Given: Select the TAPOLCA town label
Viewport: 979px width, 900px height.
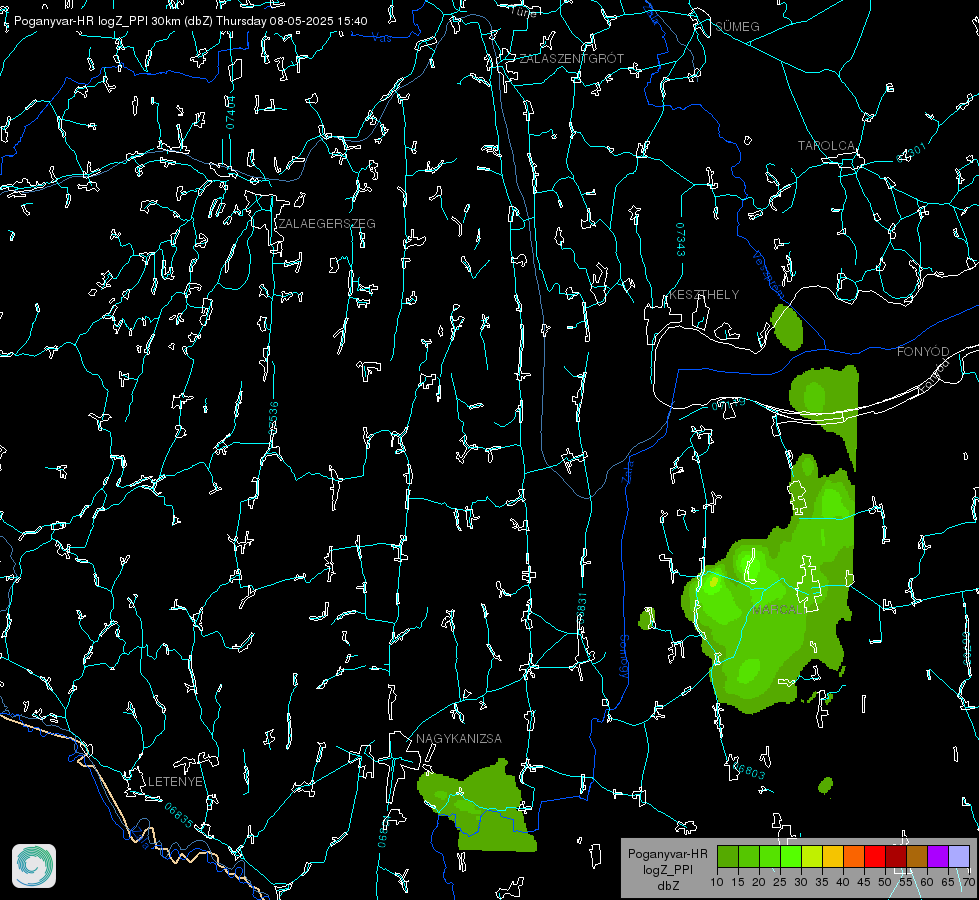Looking at the screenshot, I should [826, 146].
